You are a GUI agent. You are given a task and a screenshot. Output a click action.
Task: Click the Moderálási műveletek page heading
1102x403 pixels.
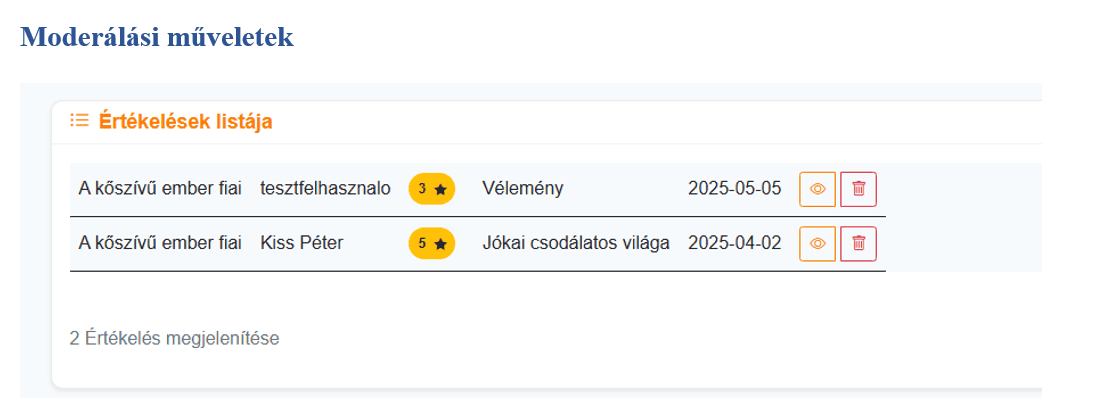(157, 37)
